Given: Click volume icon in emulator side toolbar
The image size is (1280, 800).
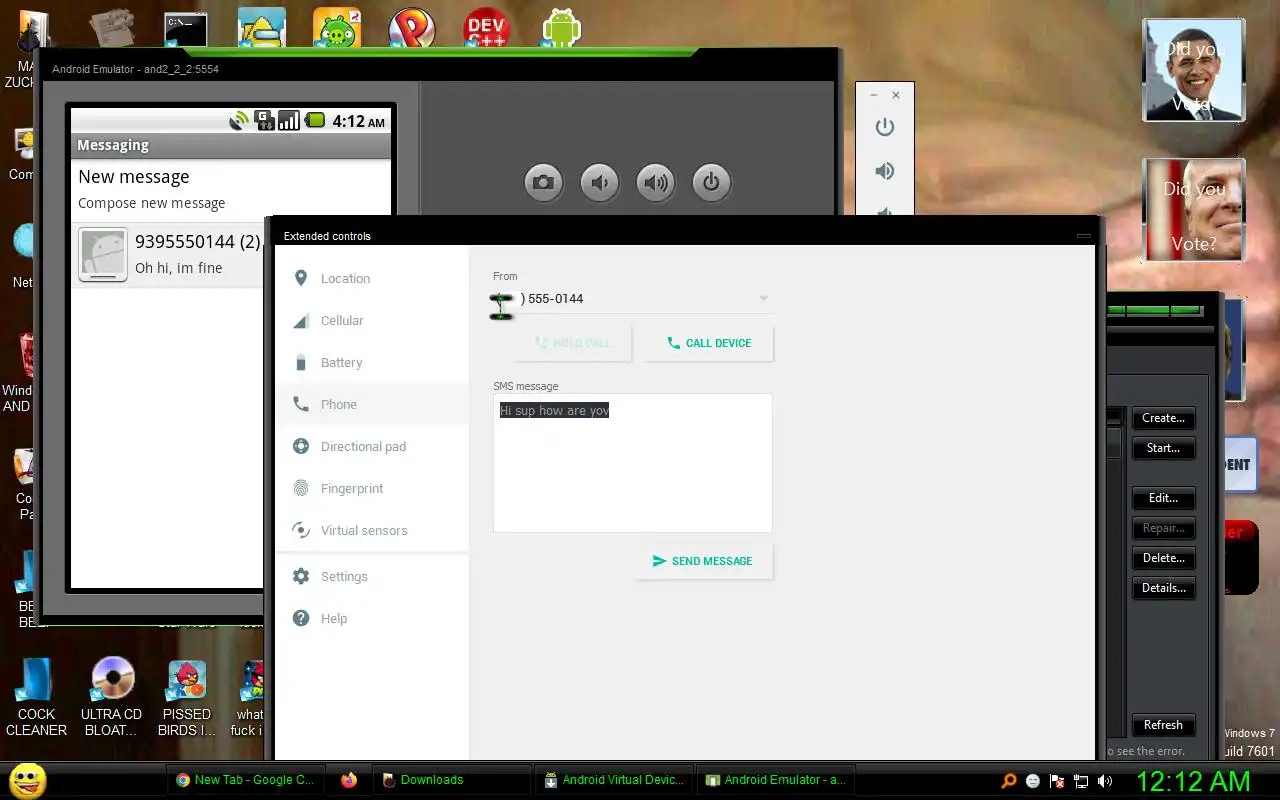Looking at the screenshot, I should (884, 171).
